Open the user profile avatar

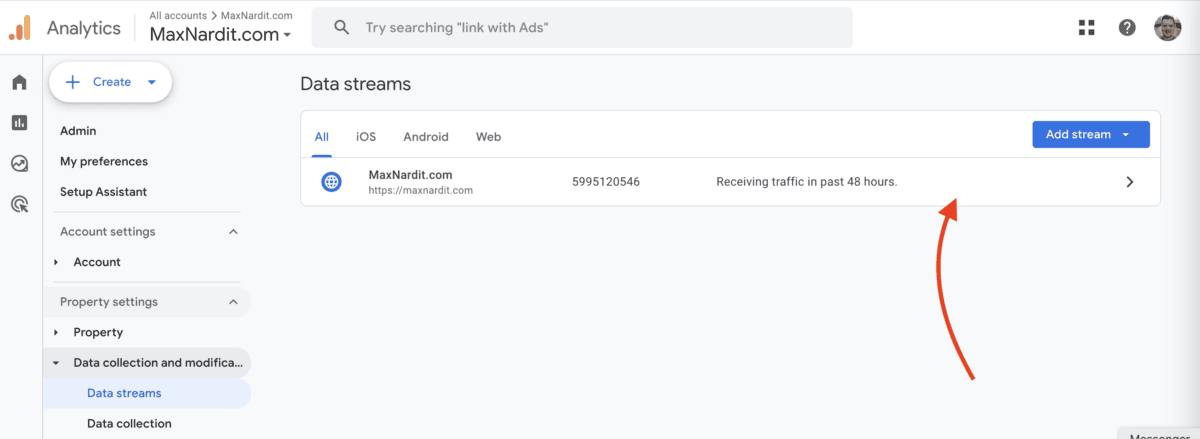point(1167,28)
